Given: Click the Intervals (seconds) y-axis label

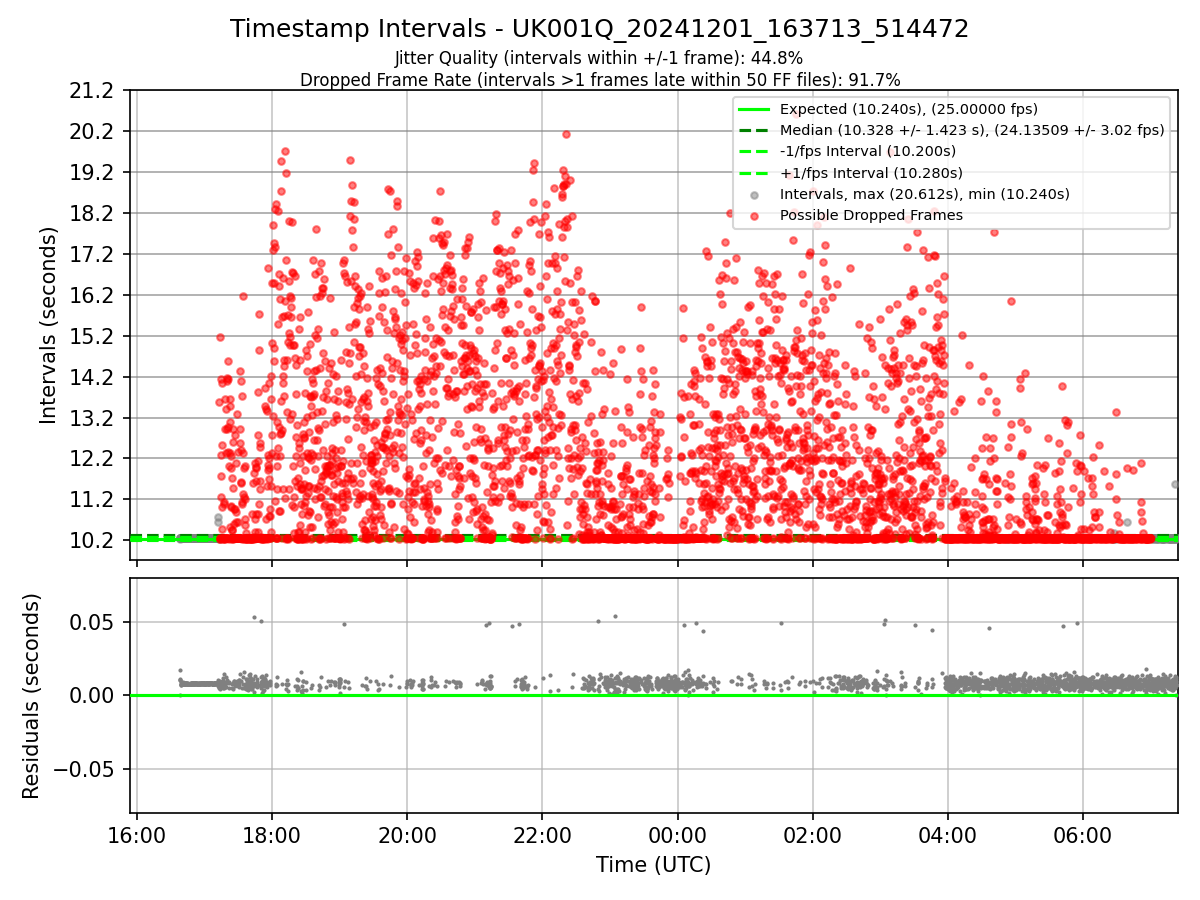Looking at the screenshot, I should tap(48, 325).
